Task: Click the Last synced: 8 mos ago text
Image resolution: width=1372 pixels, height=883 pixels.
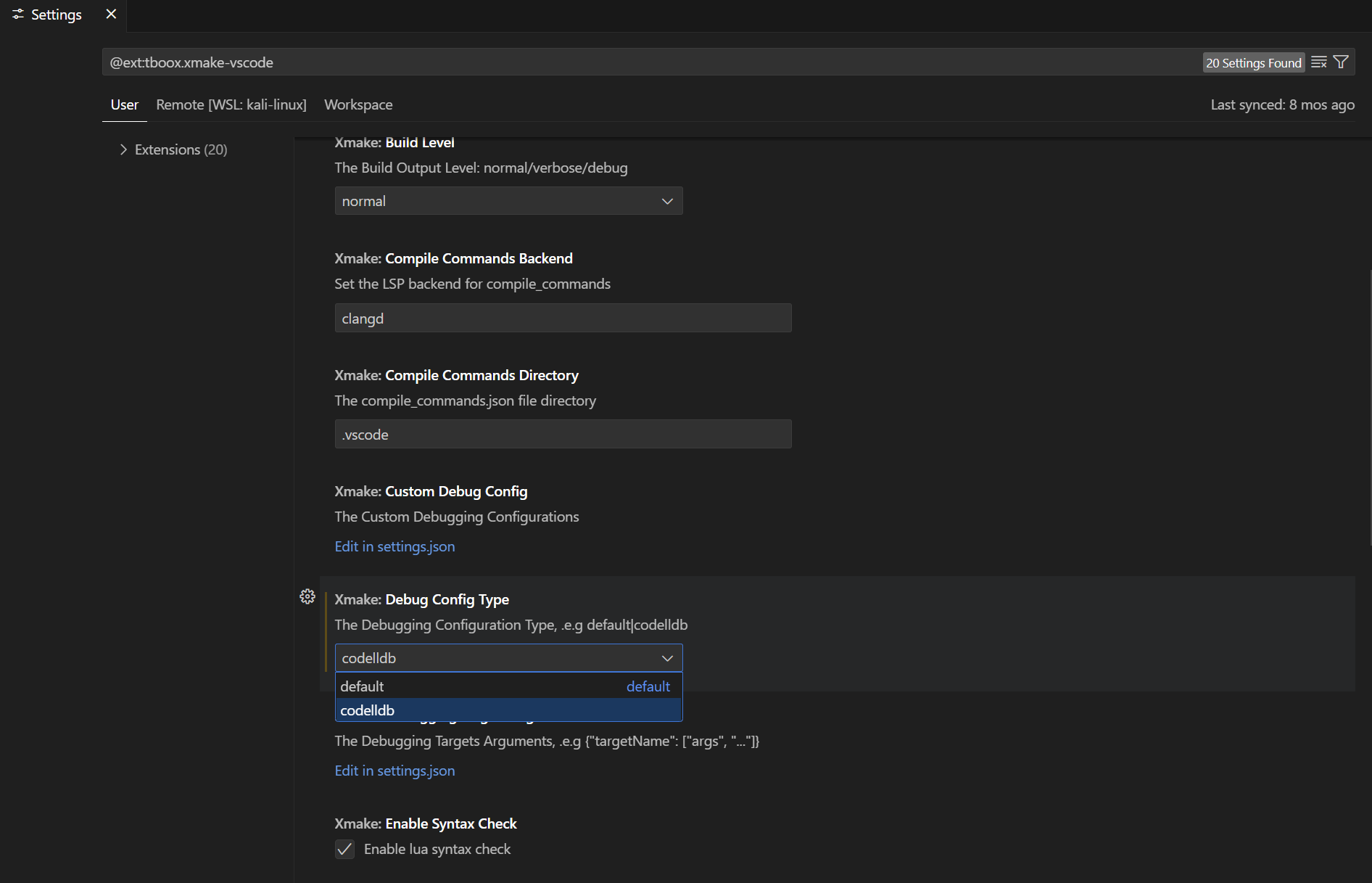Action: coord(1282,104)
